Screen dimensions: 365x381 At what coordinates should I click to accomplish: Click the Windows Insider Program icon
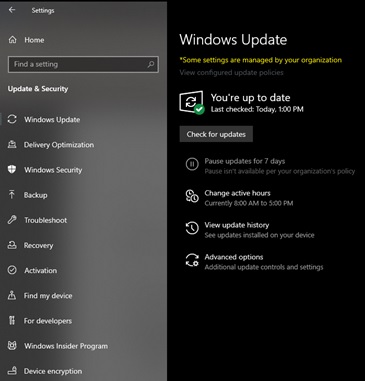12,346
